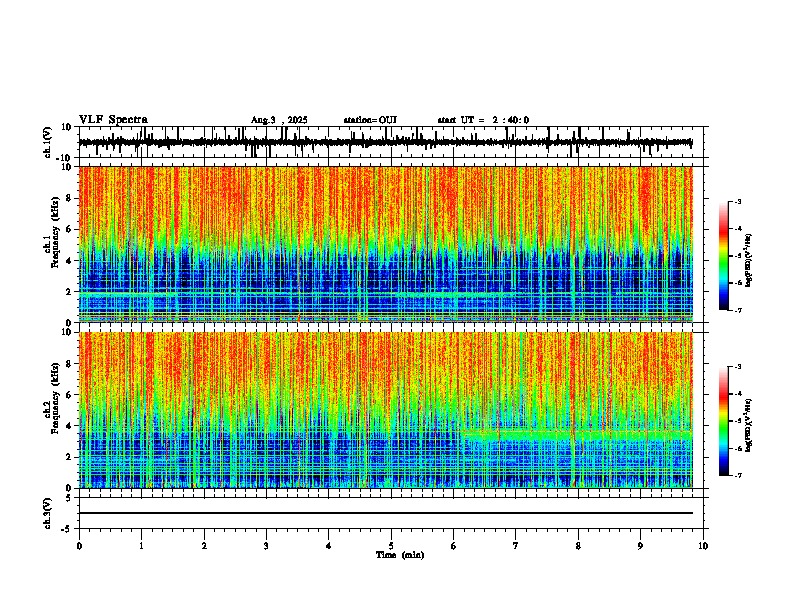Click time axis tick label "4"

coord(329,546)
